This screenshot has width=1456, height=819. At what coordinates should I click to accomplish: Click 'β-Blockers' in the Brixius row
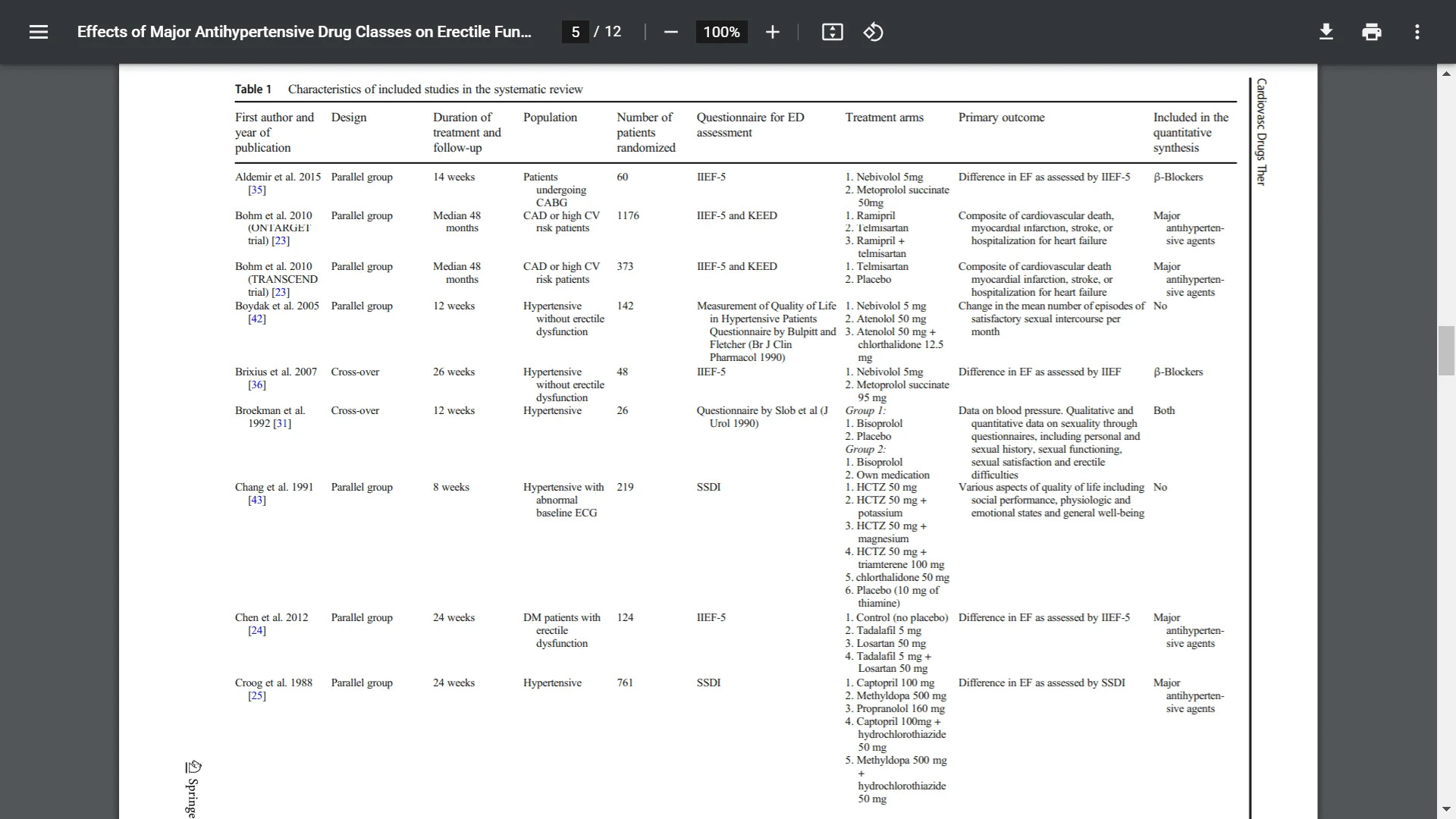(x=1178, y=372)
